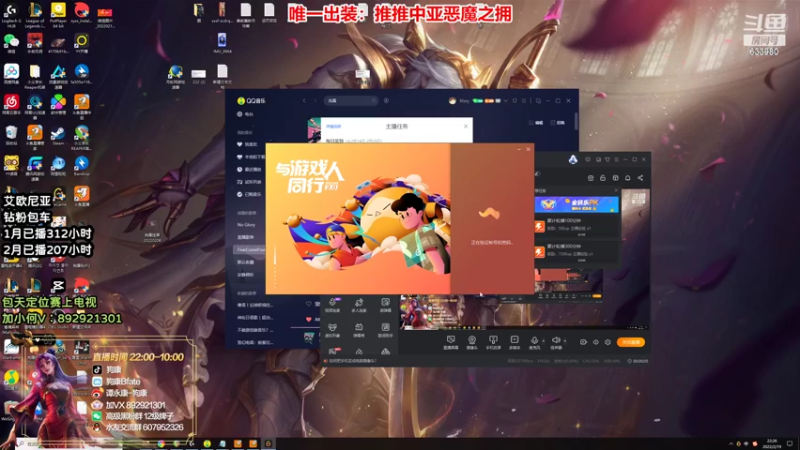Go back in the QQ Music window
The image size is (800, 450).
(304, 101)
